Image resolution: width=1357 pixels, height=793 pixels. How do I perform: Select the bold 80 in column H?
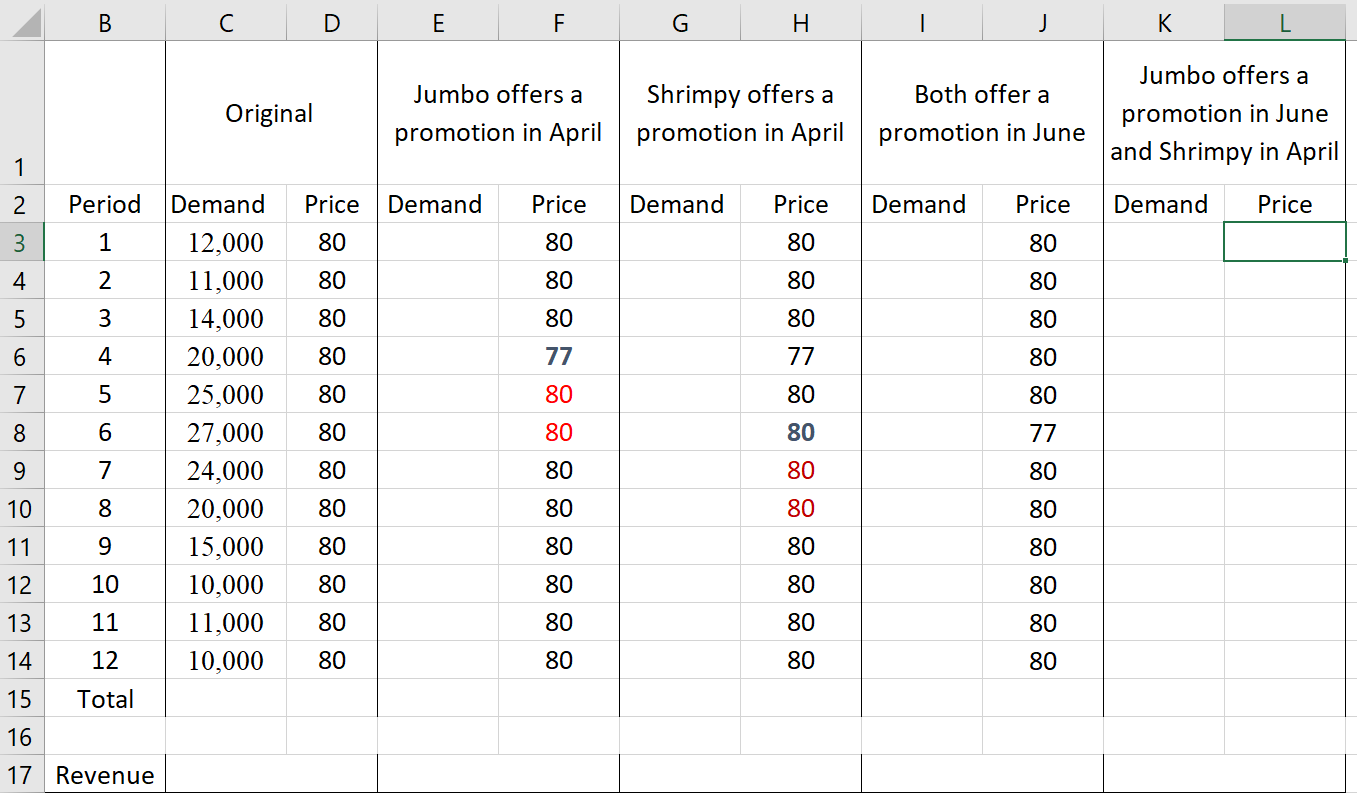(801, 432)
